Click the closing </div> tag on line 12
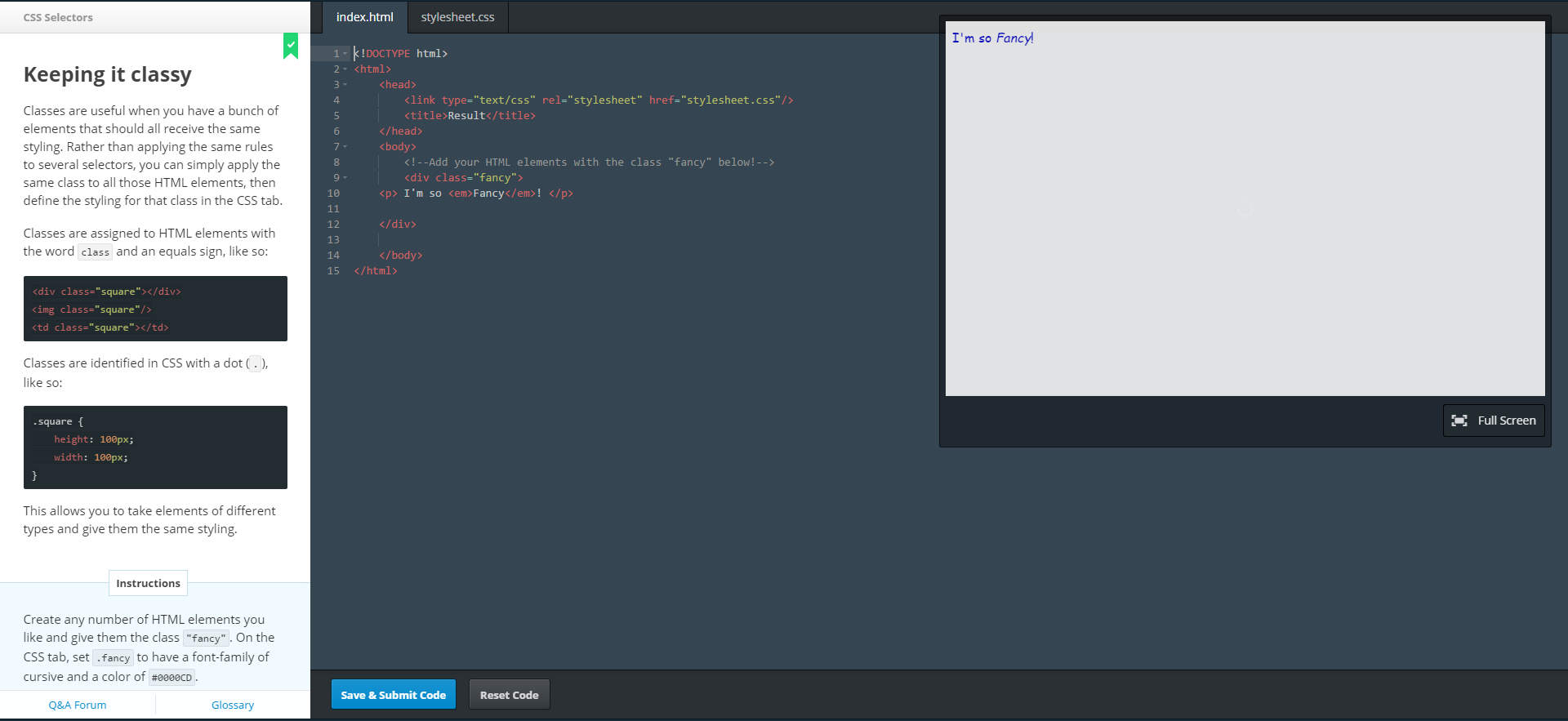 [398, 225]
